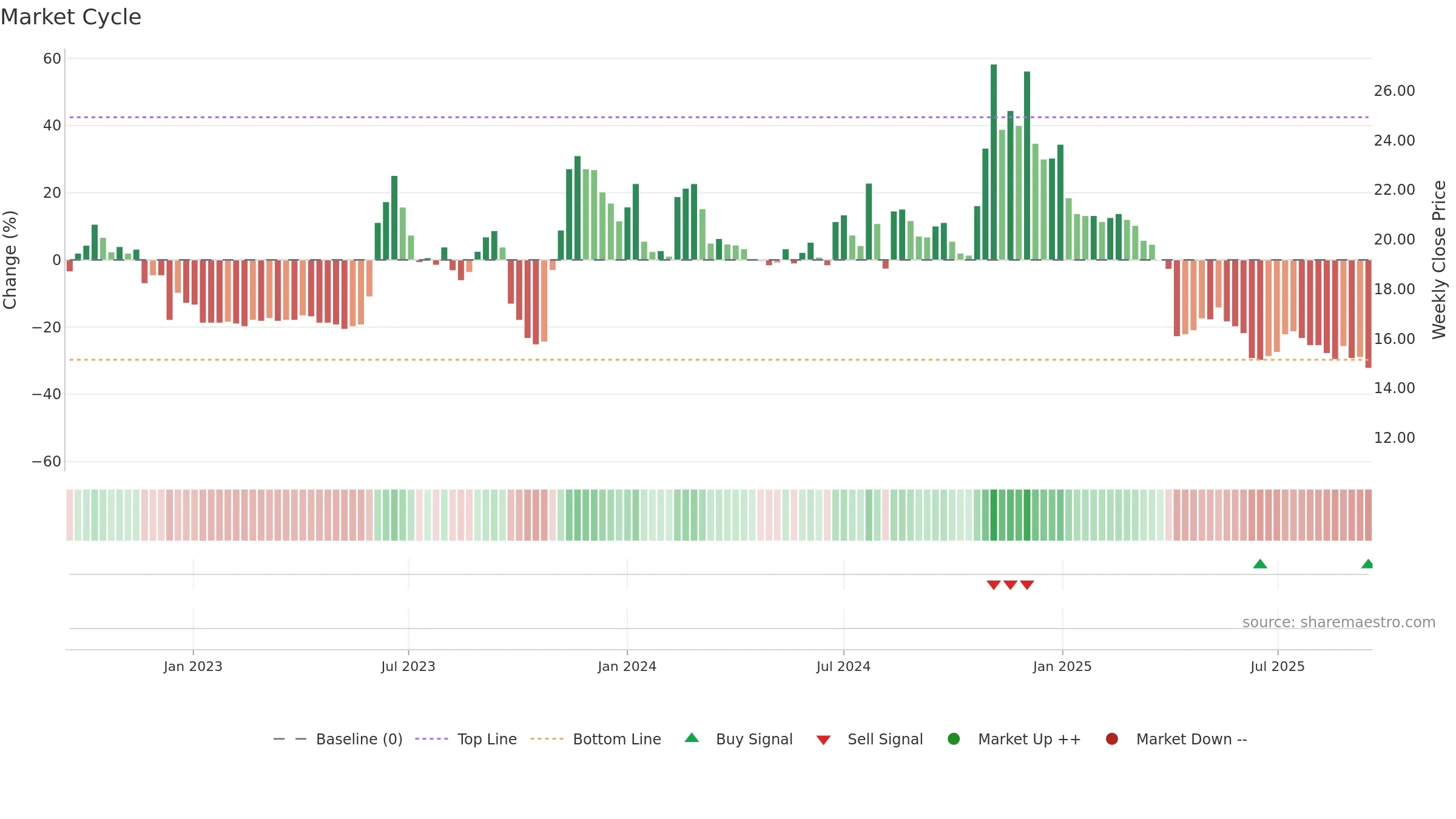Screen dimensions: 1456x819
Task: Click the red Sell Signal triangle icon in legend
Action: pos(823,740)
